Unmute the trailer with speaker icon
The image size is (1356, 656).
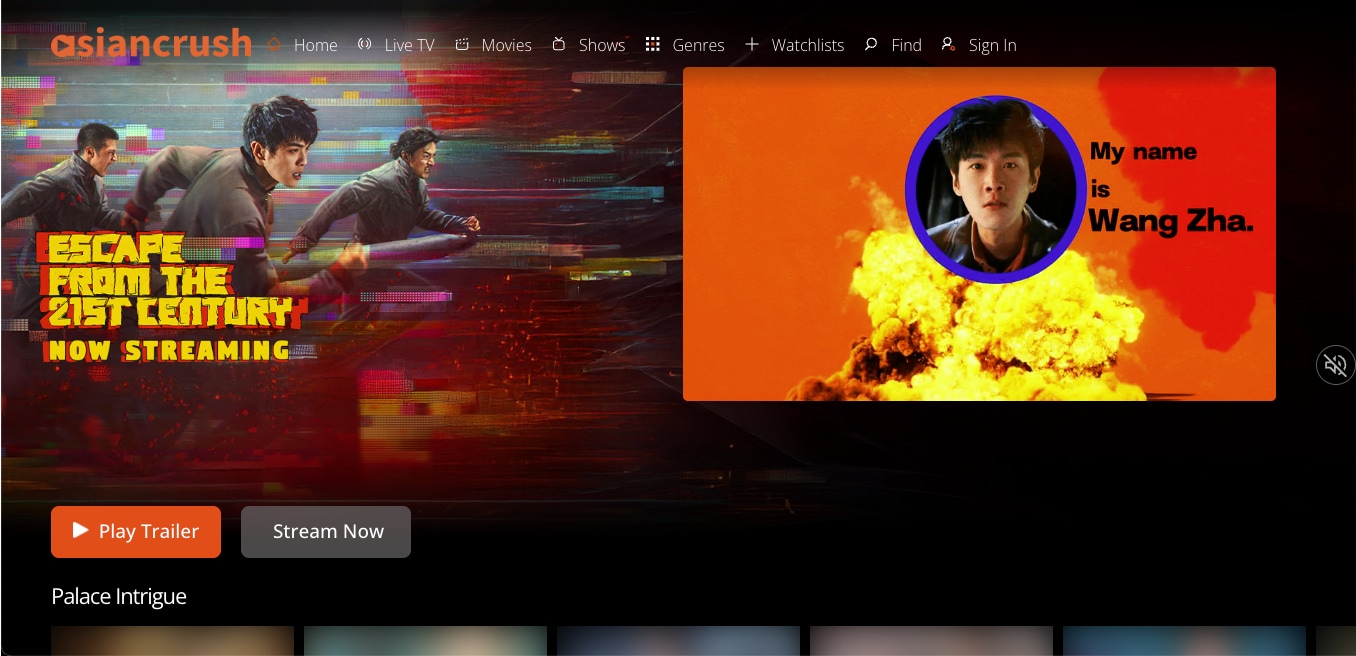[1335, 365]
